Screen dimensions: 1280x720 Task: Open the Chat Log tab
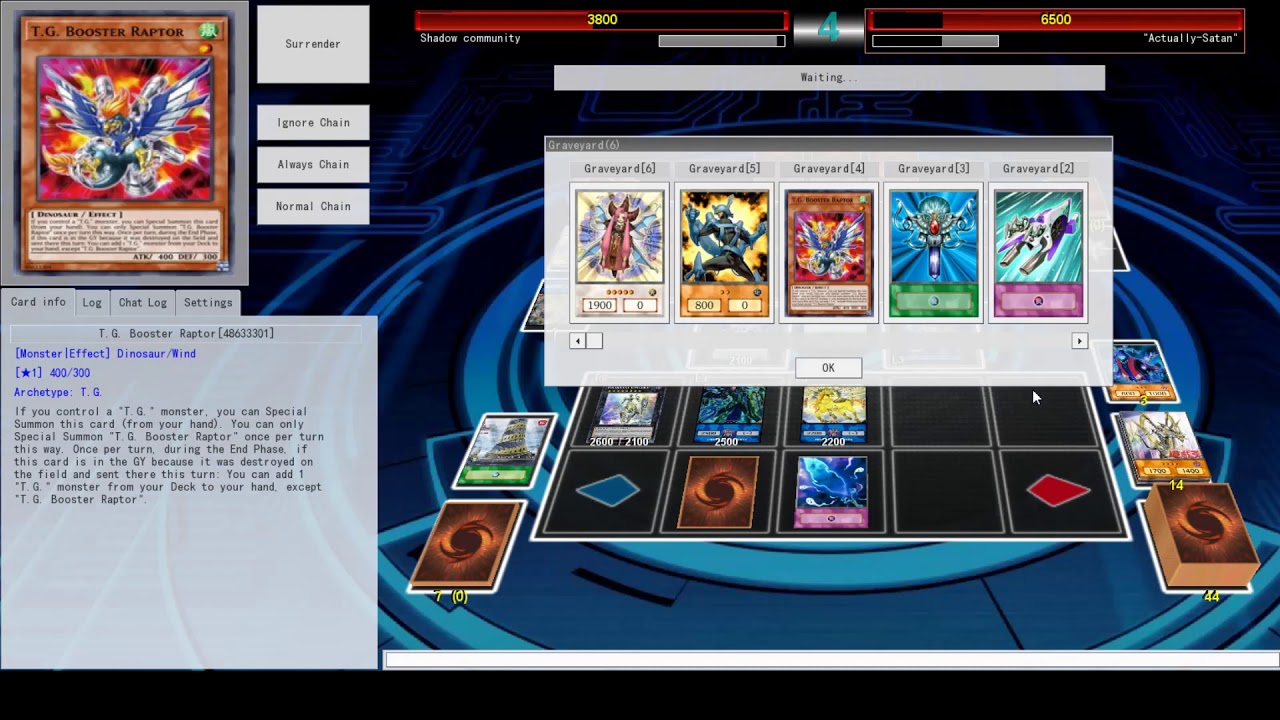click(143, 302)
